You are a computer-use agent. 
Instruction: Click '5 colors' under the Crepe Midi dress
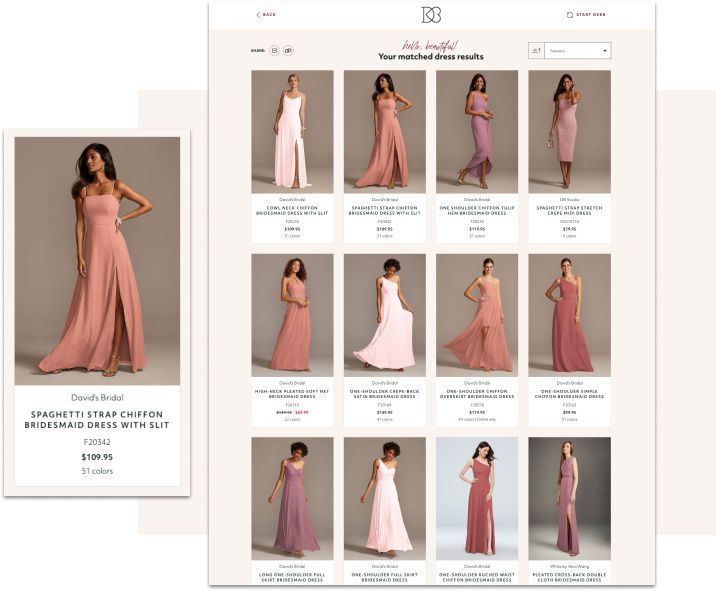coord(569,236)
